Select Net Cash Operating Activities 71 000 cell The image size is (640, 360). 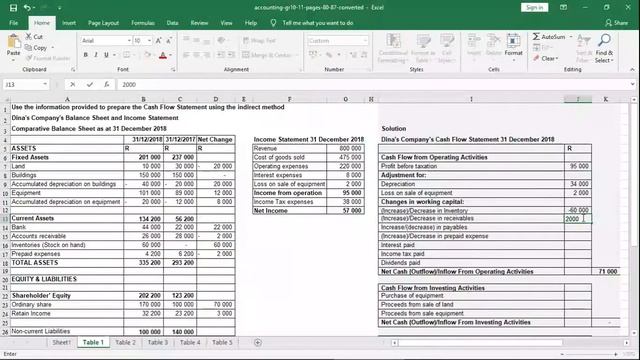(x=606, y=271)
